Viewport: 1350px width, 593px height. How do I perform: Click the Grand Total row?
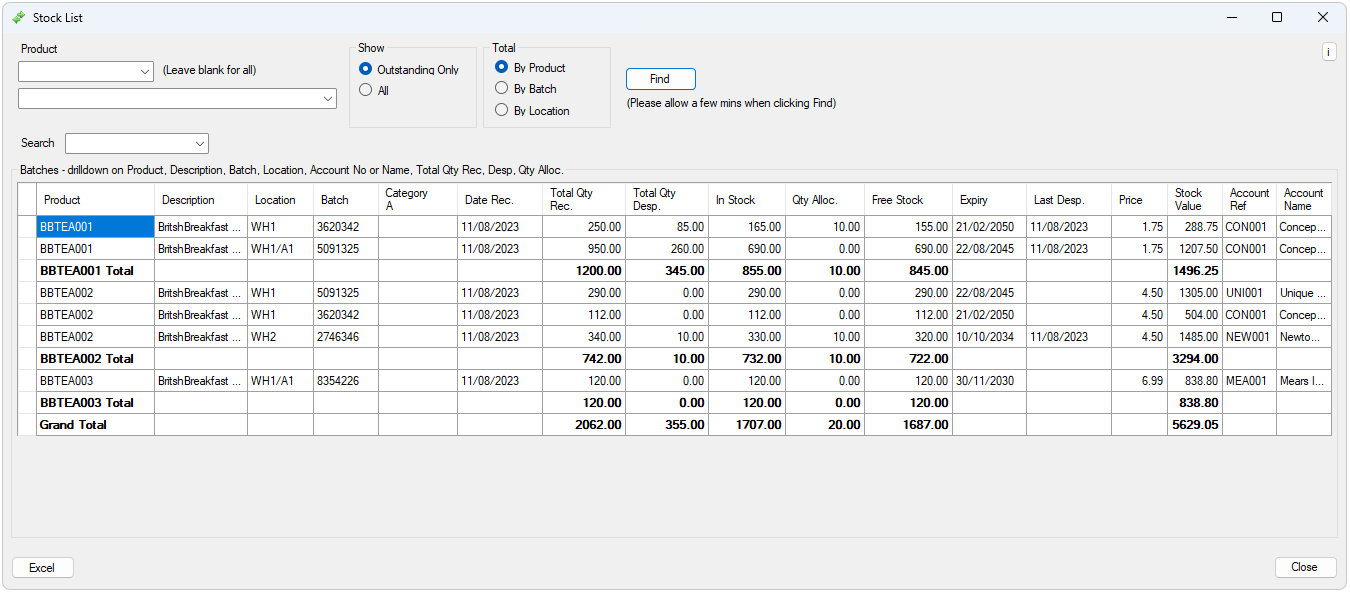pyautogui.click(x=95, y=424)
